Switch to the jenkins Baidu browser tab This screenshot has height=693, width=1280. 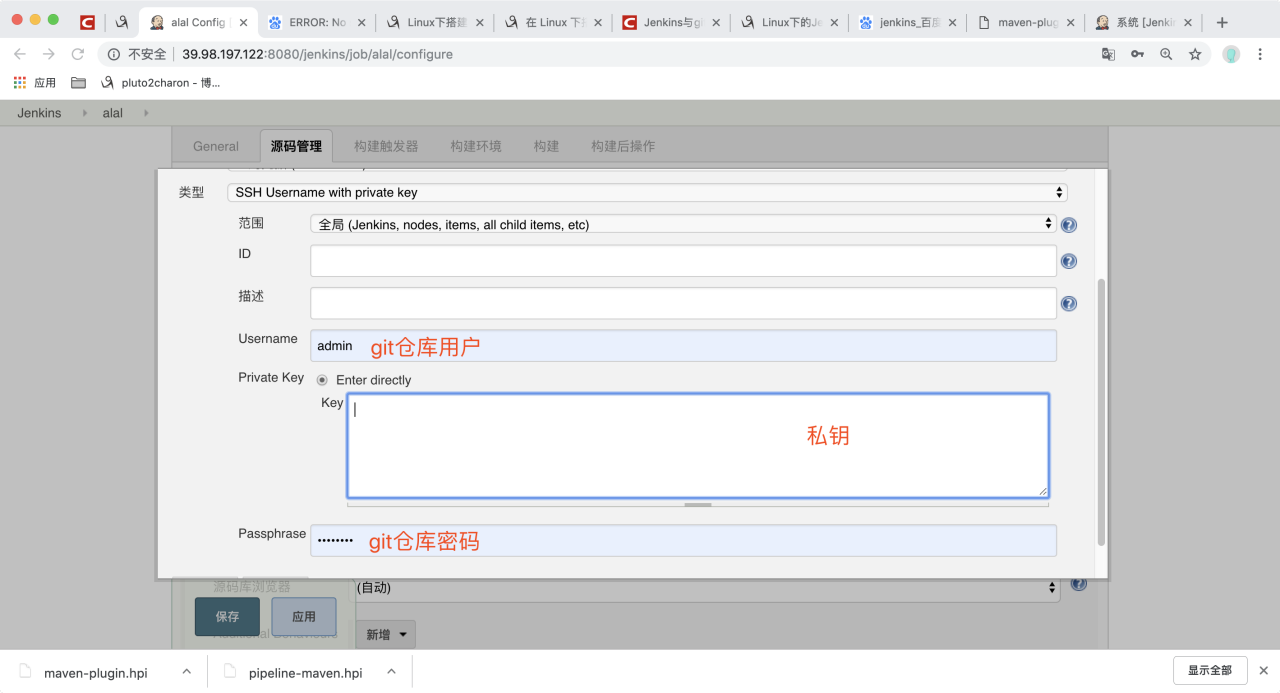coord(910,22)
